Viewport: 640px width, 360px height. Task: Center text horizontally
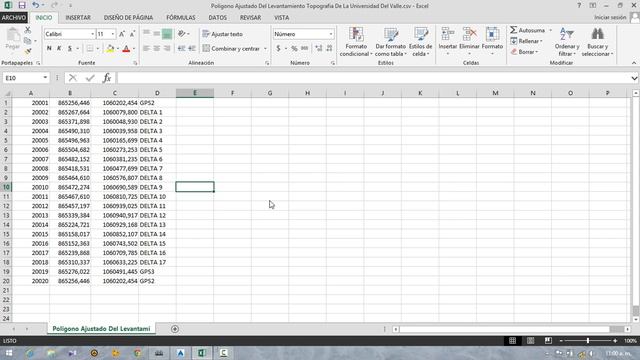156,49
